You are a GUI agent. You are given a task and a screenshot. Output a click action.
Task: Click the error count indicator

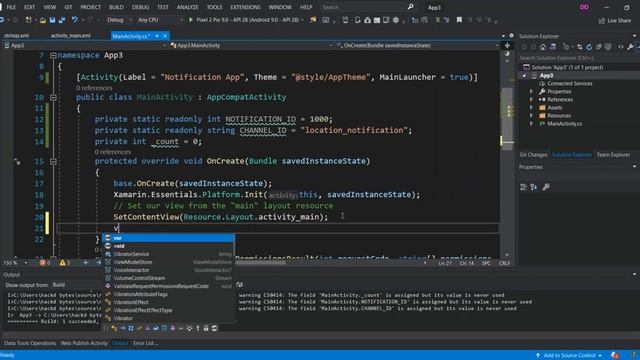coord(45,263)
